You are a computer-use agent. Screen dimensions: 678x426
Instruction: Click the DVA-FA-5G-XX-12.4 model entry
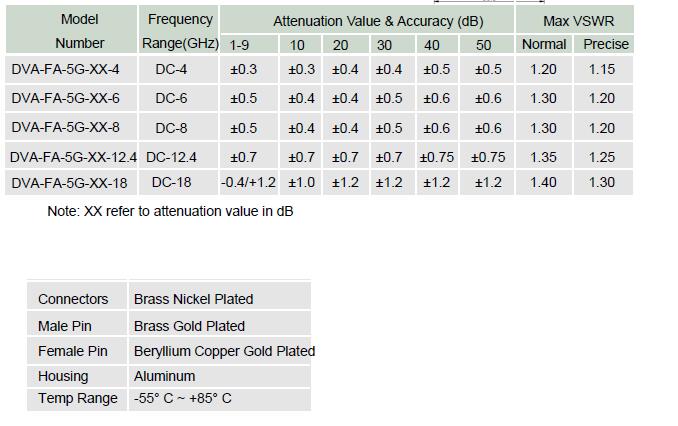pyautogui.click(x=73, y=157)
